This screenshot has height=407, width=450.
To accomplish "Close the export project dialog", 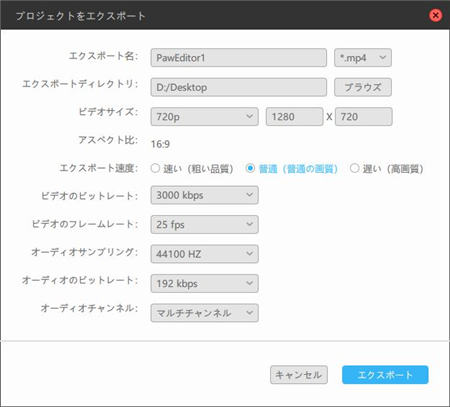I will pyautogui.click(x=435, y=15).
